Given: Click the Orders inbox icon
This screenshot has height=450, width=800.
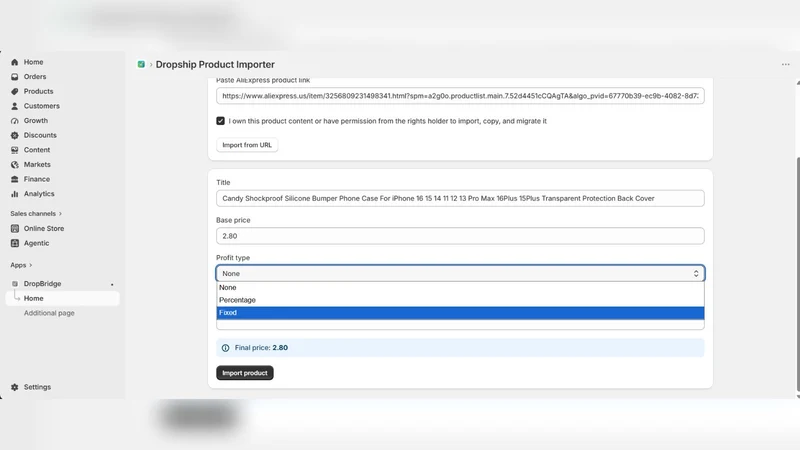Looking at the screenshot, I should click(x=15, y=77).
